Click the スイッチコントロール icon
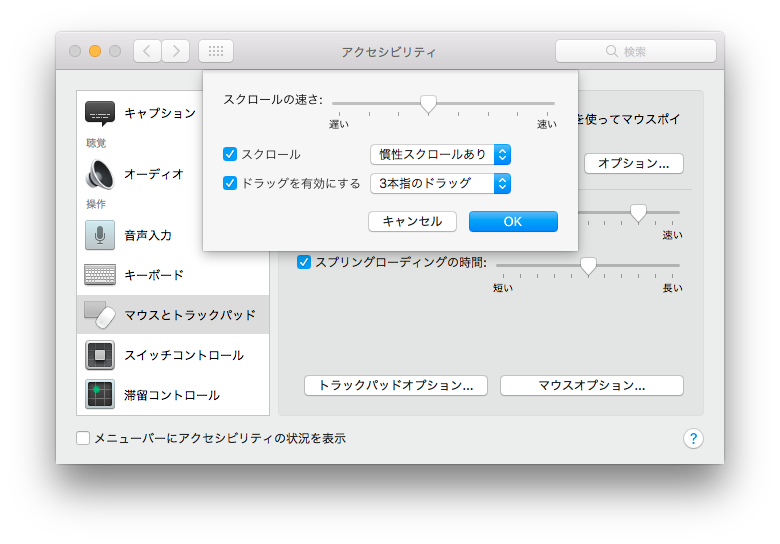Viewport: 780px width, 544px height. coord(99,355)
